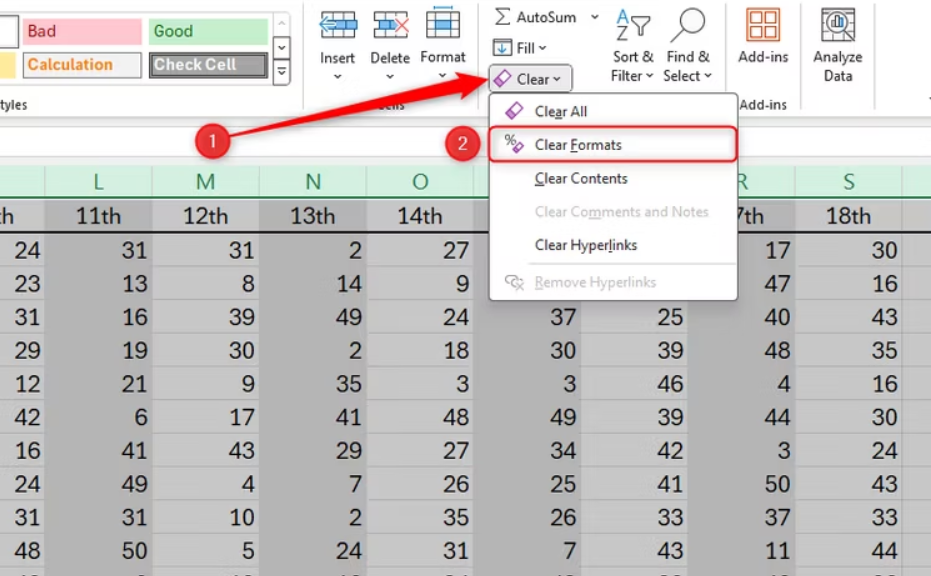This screenshot has width=931, height=576.
Task: Click the eraser icon beside Clear All
Action: click(x=513, y=111)
